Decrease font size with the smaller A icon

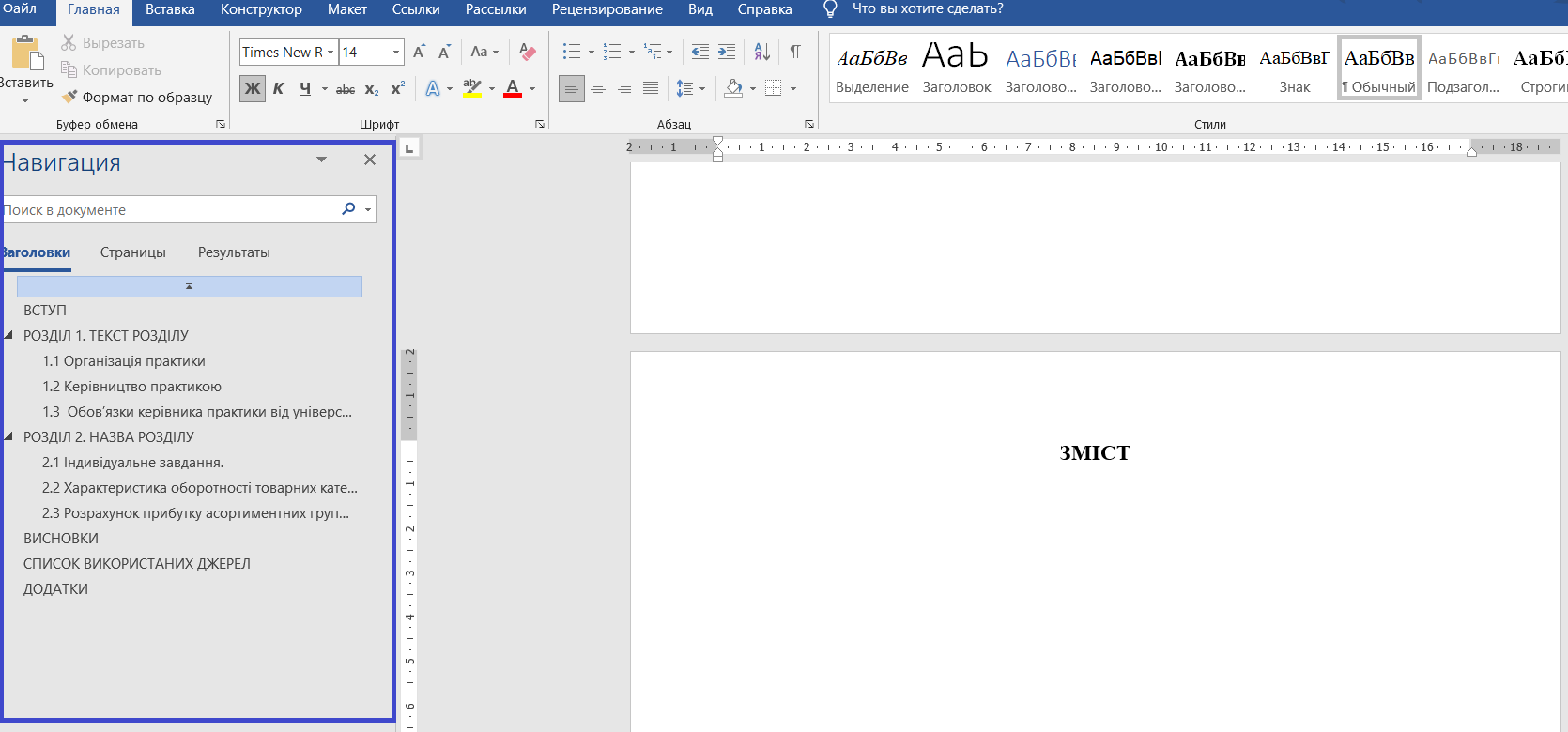[444, 52]
